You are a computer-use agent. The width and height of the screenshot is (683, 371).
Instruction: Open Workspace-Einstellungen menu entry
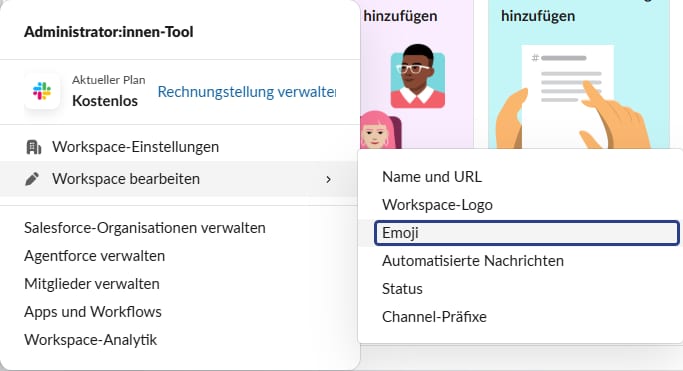tap(179, 147)
